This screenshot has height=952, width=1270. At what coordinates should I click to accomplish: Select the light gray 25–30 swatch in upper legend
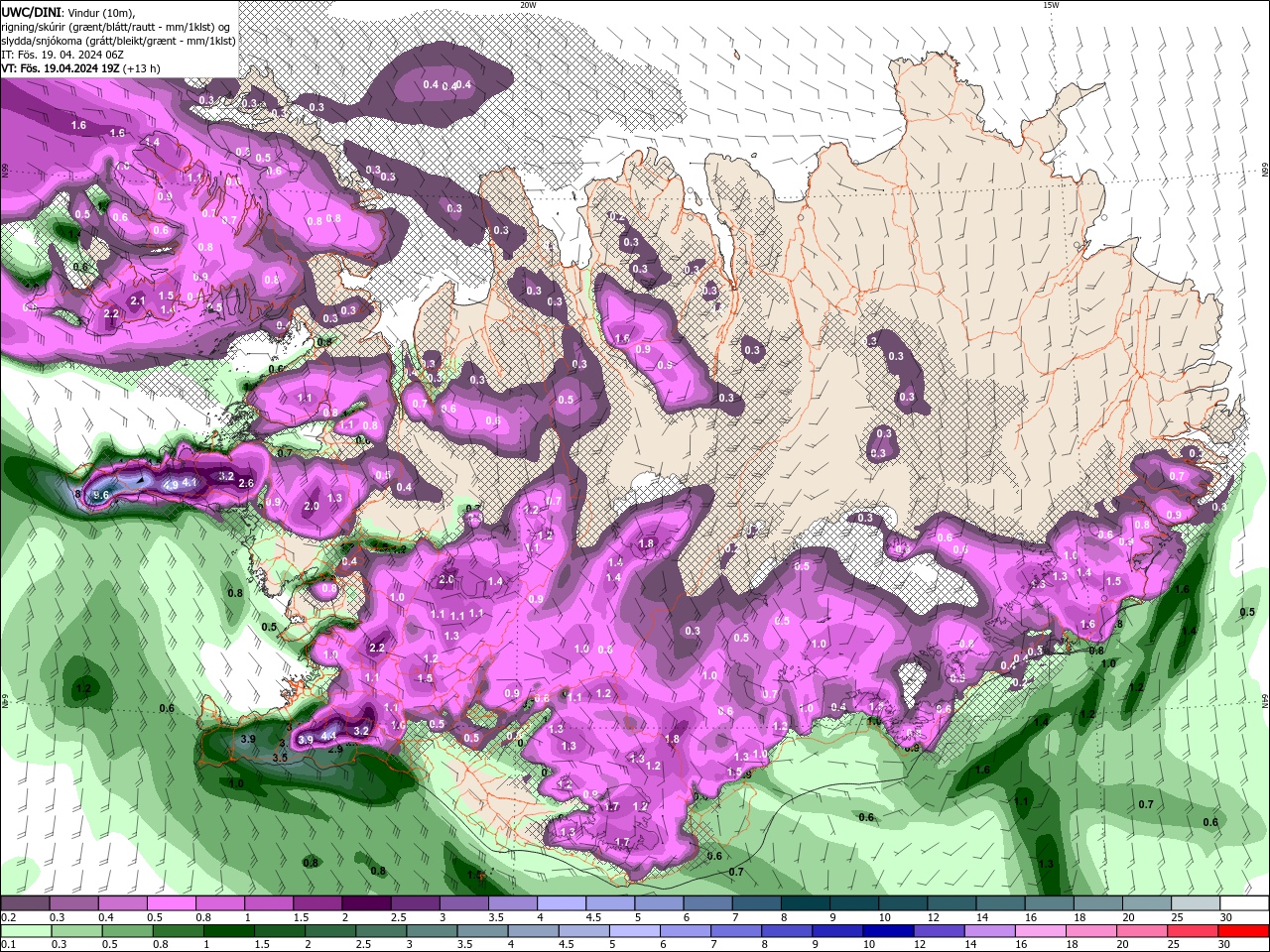coord(1196,903)
